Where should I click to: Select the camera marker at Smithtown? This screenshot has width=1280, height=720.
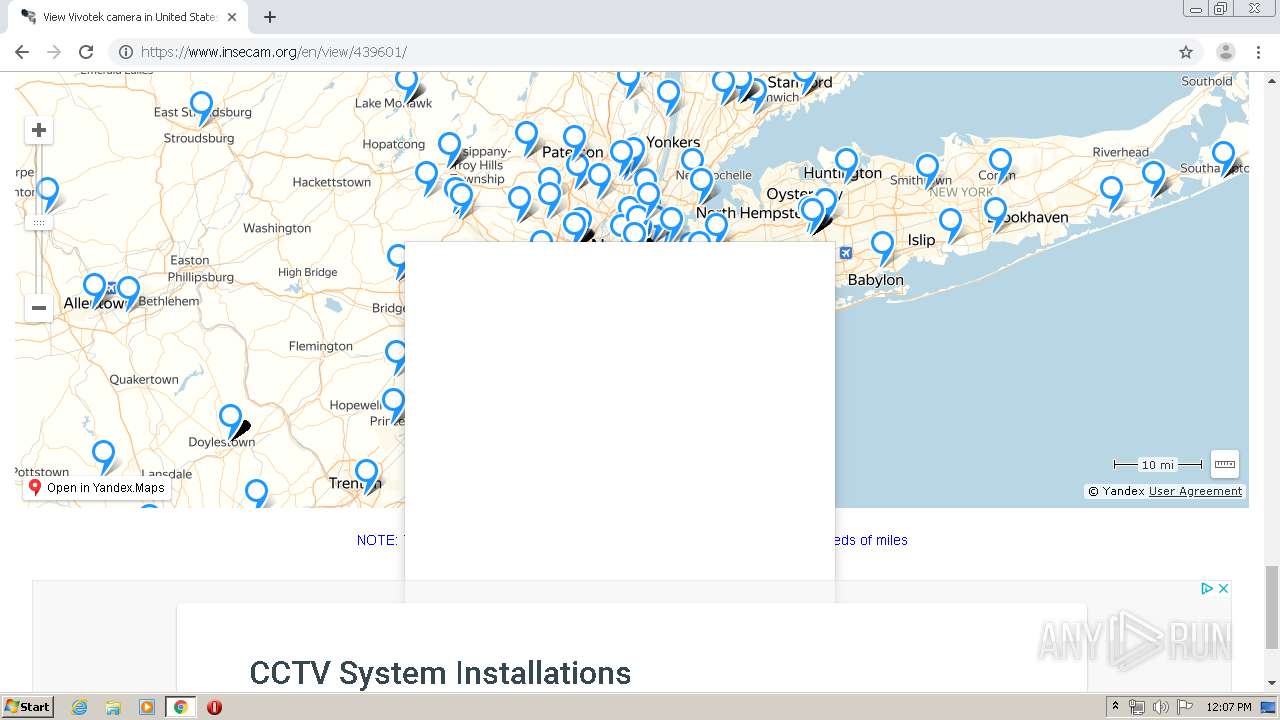[x=928, y=169]
